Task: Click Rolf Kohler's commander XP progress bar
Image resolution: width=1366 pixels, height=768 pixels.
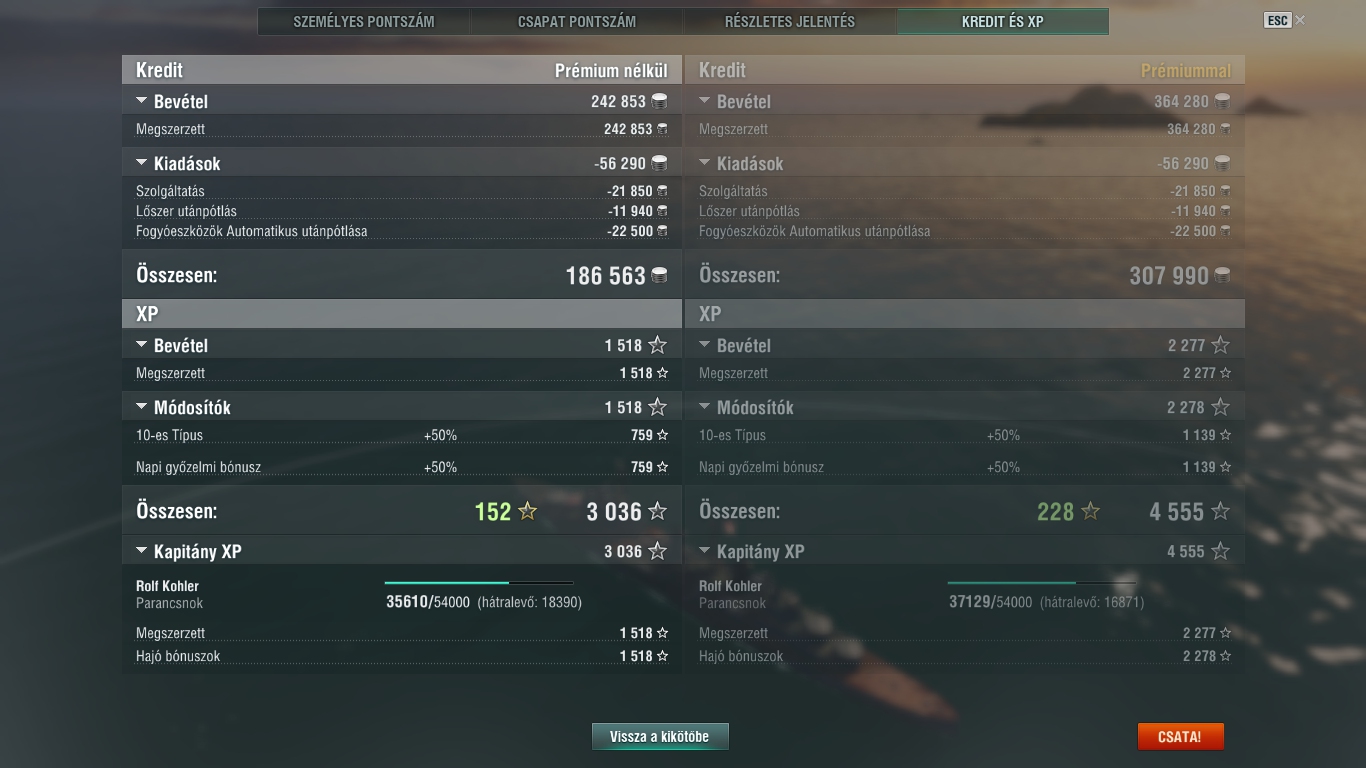Action: pyautogui.click(x=479, y=582)
